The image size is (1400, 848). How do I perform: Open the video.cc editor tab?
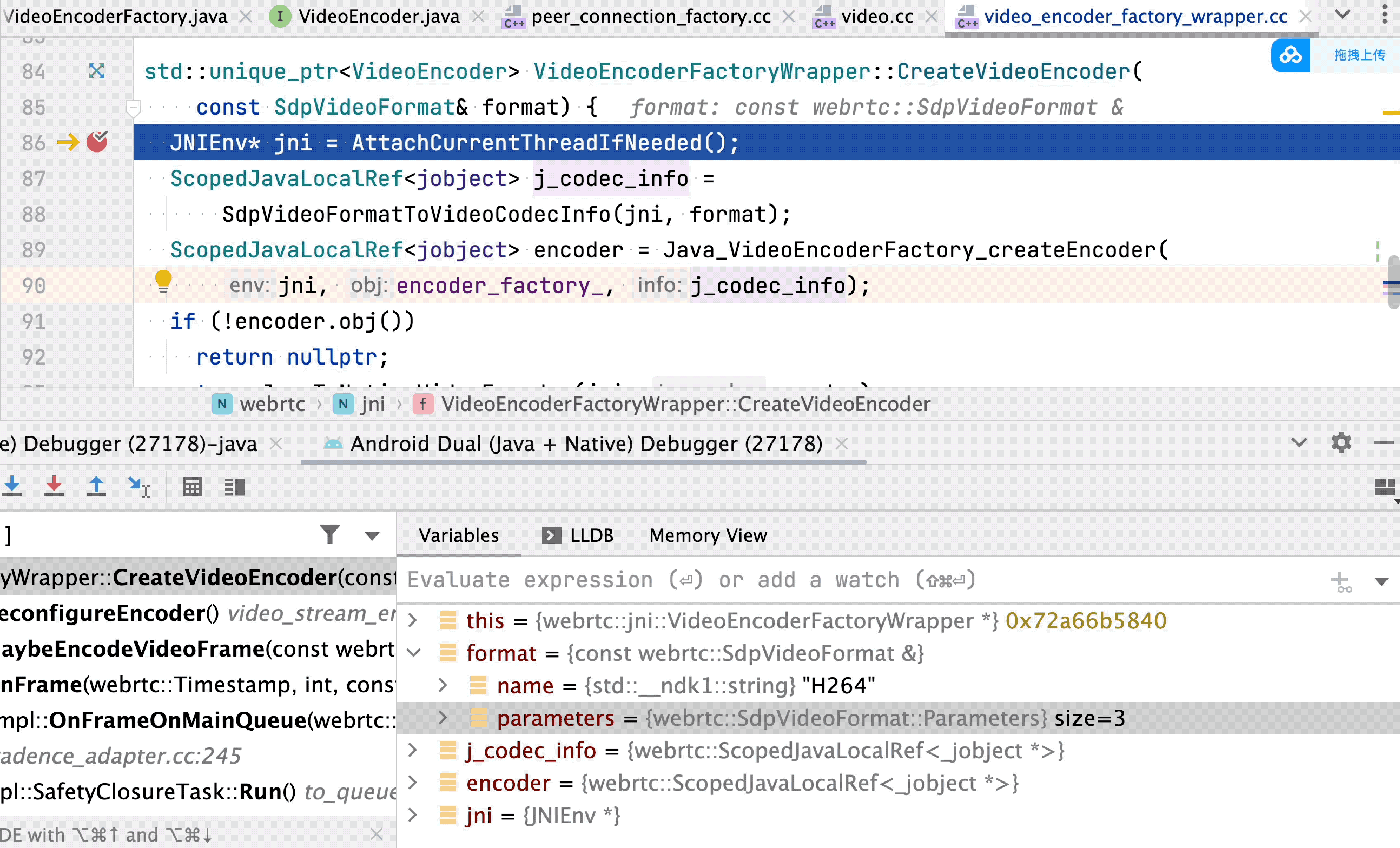[877, 16]
